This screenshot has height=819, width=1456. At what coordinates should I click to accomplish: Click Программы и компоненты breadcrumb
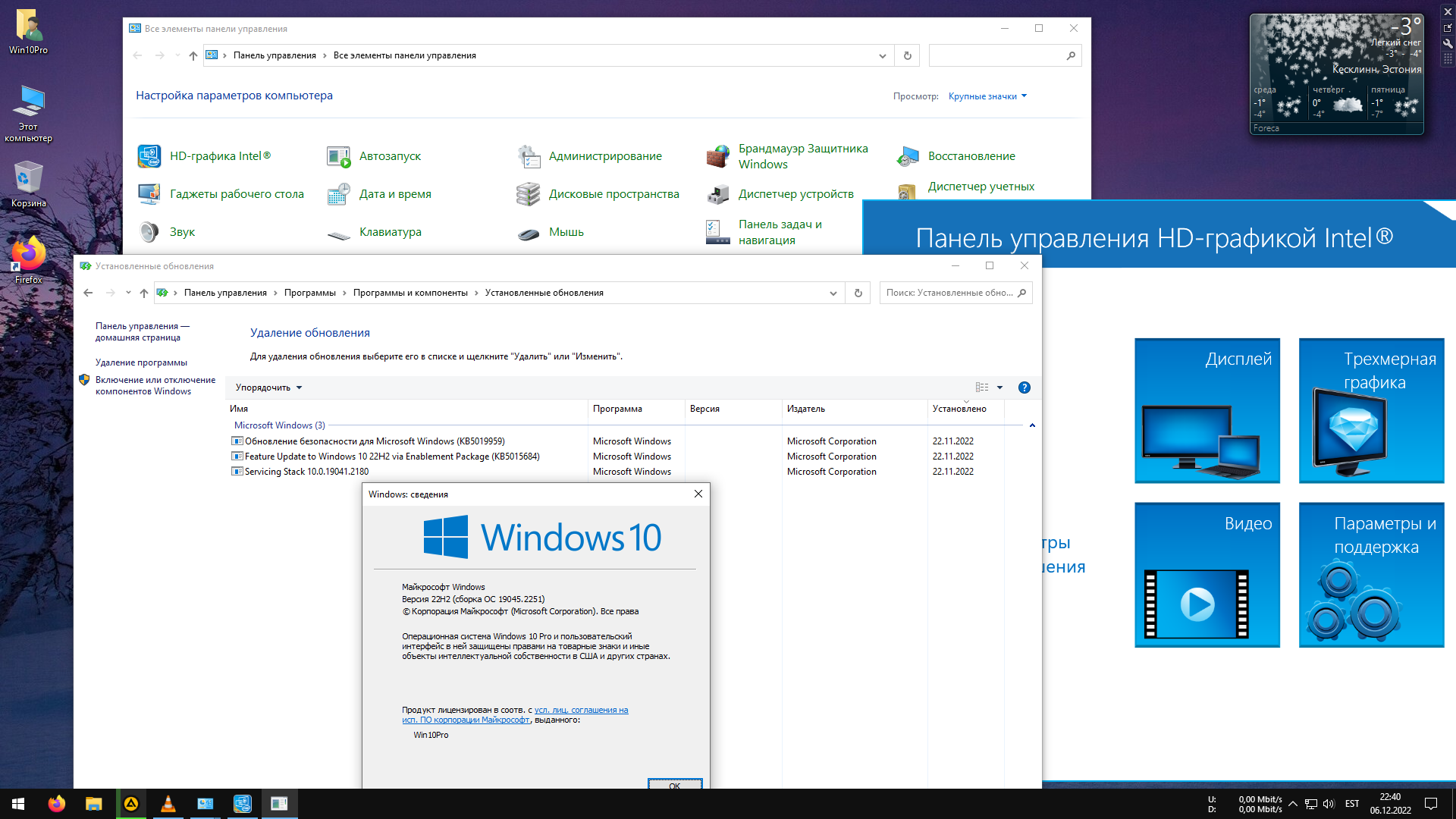pyautogui.click(x=410, y=293)
